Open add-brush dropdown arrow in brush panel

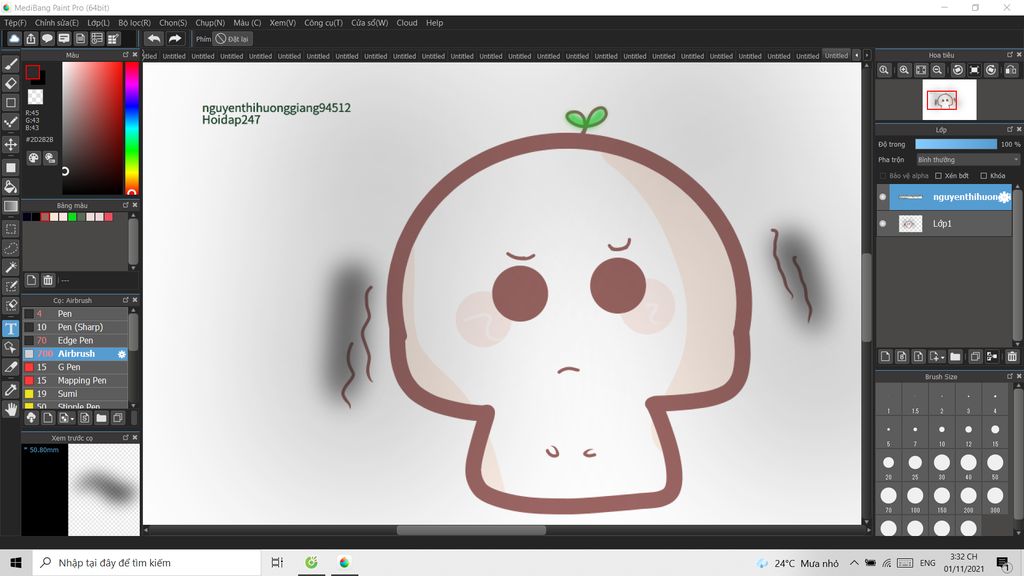(x=72, y=419)
